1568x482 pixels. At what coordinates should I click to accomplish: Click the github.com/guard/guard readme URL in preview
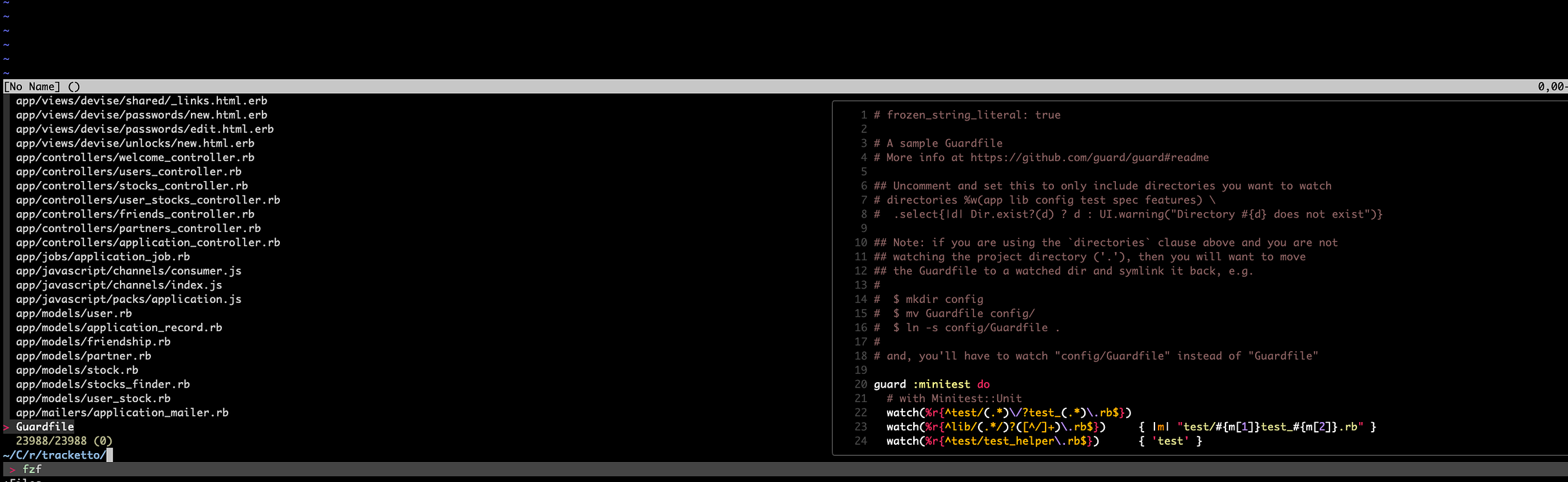click(x=1089, y=158)
